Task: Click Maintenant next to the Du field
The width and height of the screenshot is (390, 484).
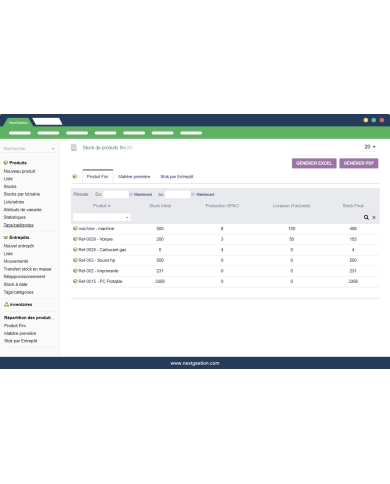Action: click(x=143, y=194)
